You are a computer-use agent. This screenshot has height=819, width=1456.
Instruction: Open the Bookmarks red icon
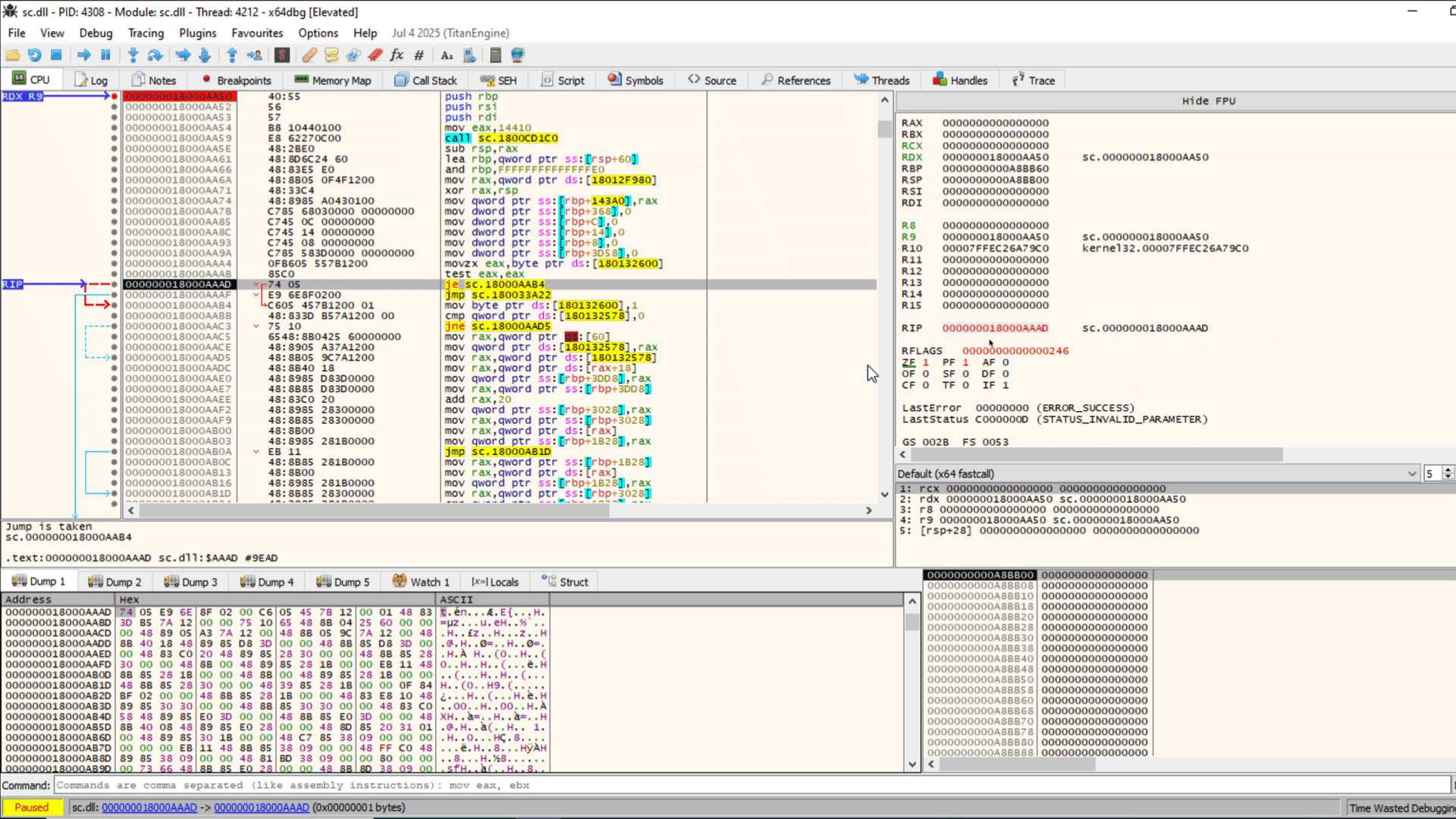(375, 55)
